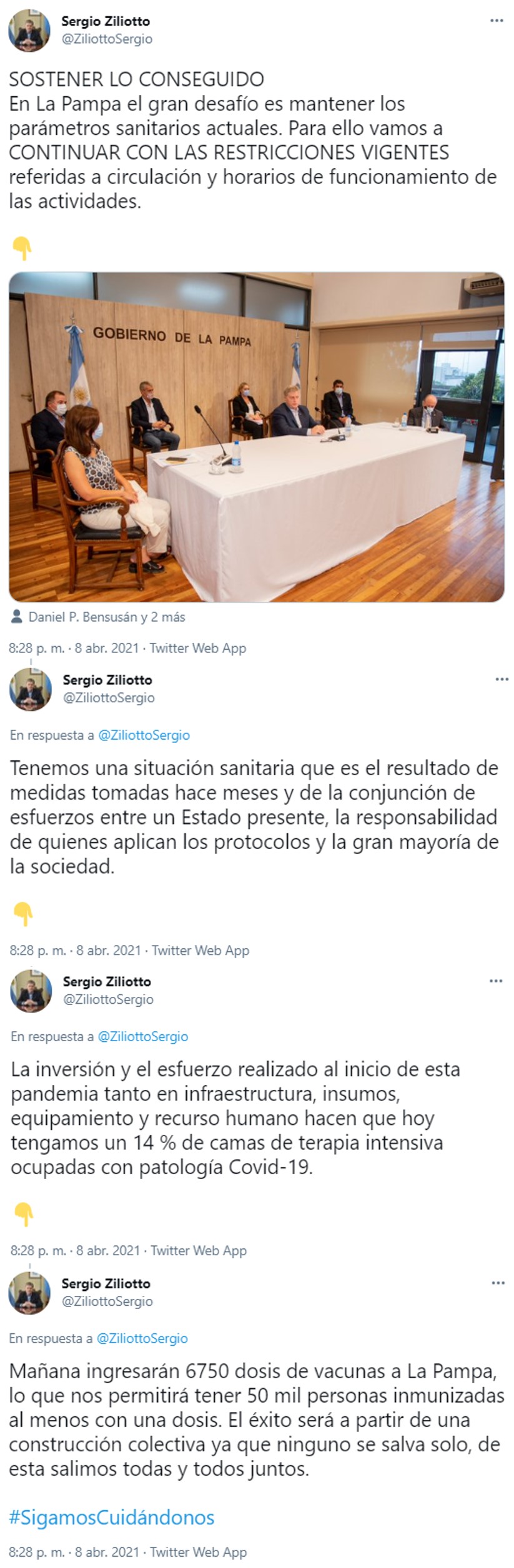Click Sergio Ziliotto name on first tweet
The width and height of the screenshot is (514, 1568).
[106, 21]
